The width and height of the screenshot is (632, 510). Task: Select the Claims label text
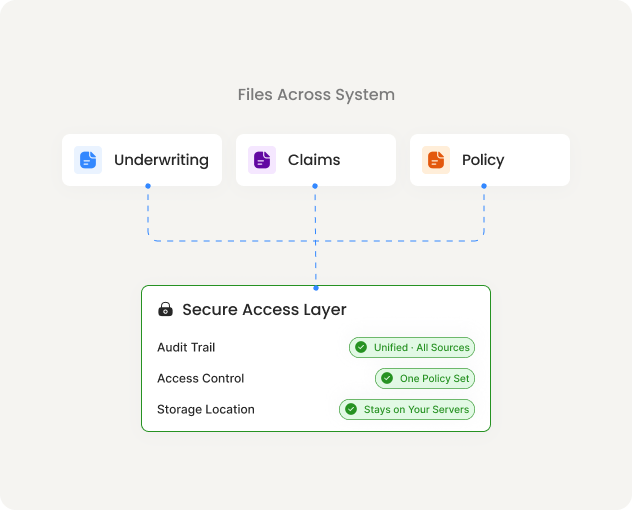(x=314, y=160)
